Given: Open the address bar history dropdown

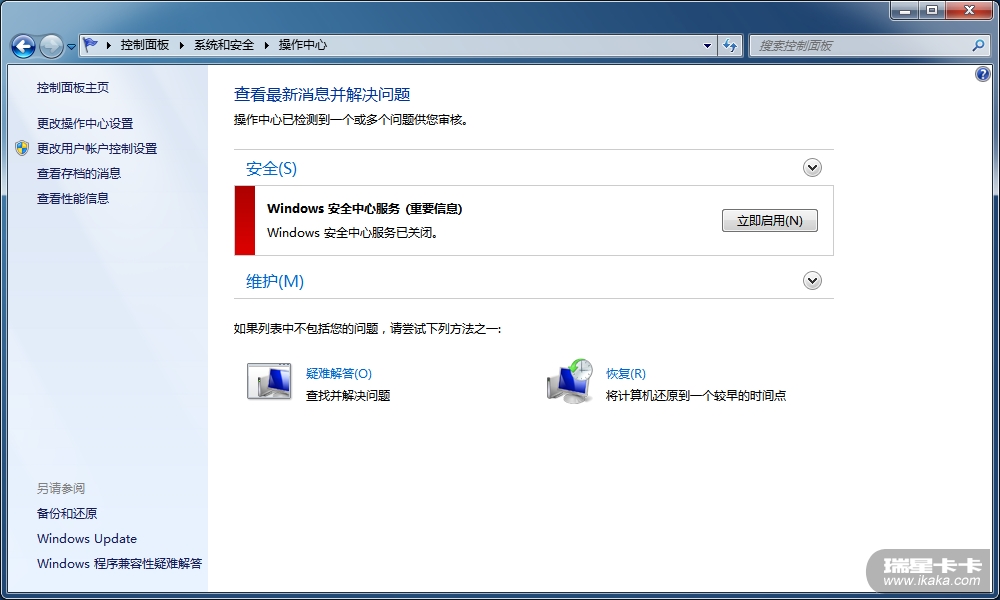Looking at the screenshot, I should click(x=707, y=45).
